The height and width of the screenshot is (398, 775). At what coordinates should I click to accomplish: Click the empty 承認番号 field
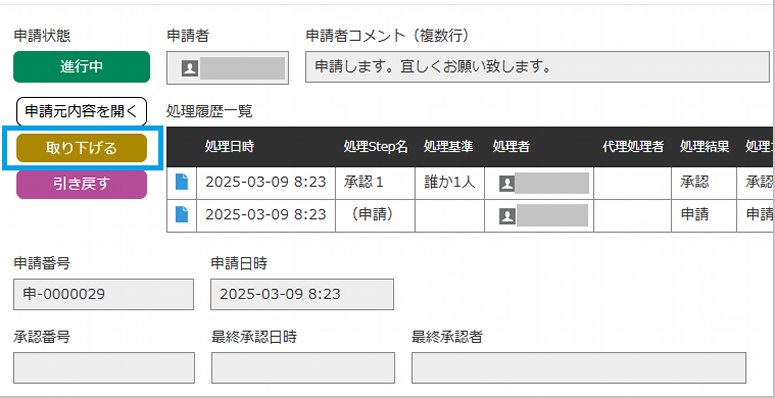(x=104, y=368)
